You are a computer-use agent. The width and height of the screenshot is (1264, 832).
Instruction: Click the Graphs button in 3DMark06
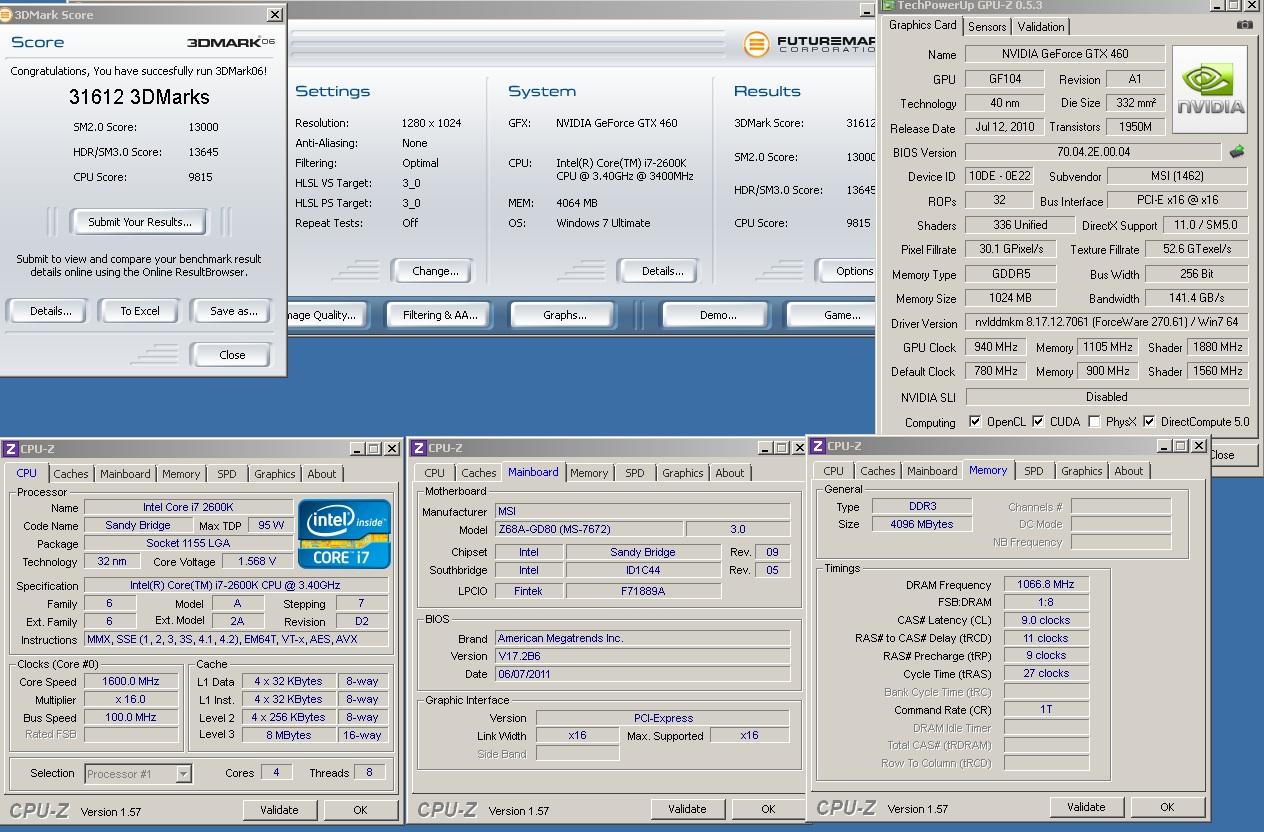565,315
